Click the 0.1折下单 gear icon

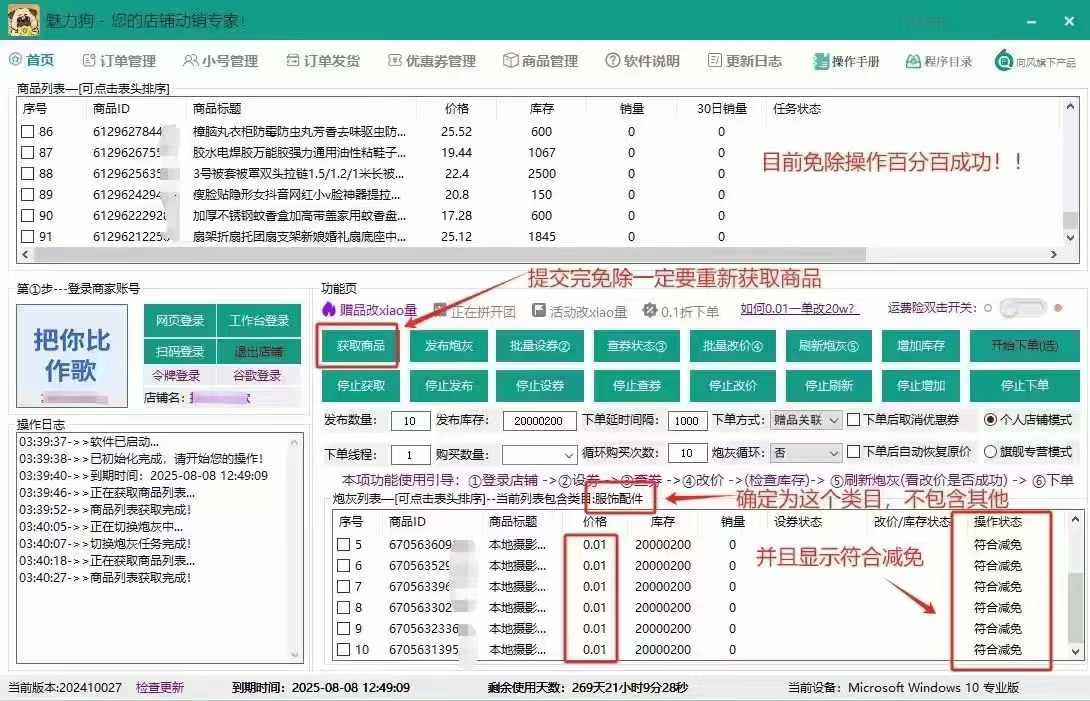[x=650, y=310]
